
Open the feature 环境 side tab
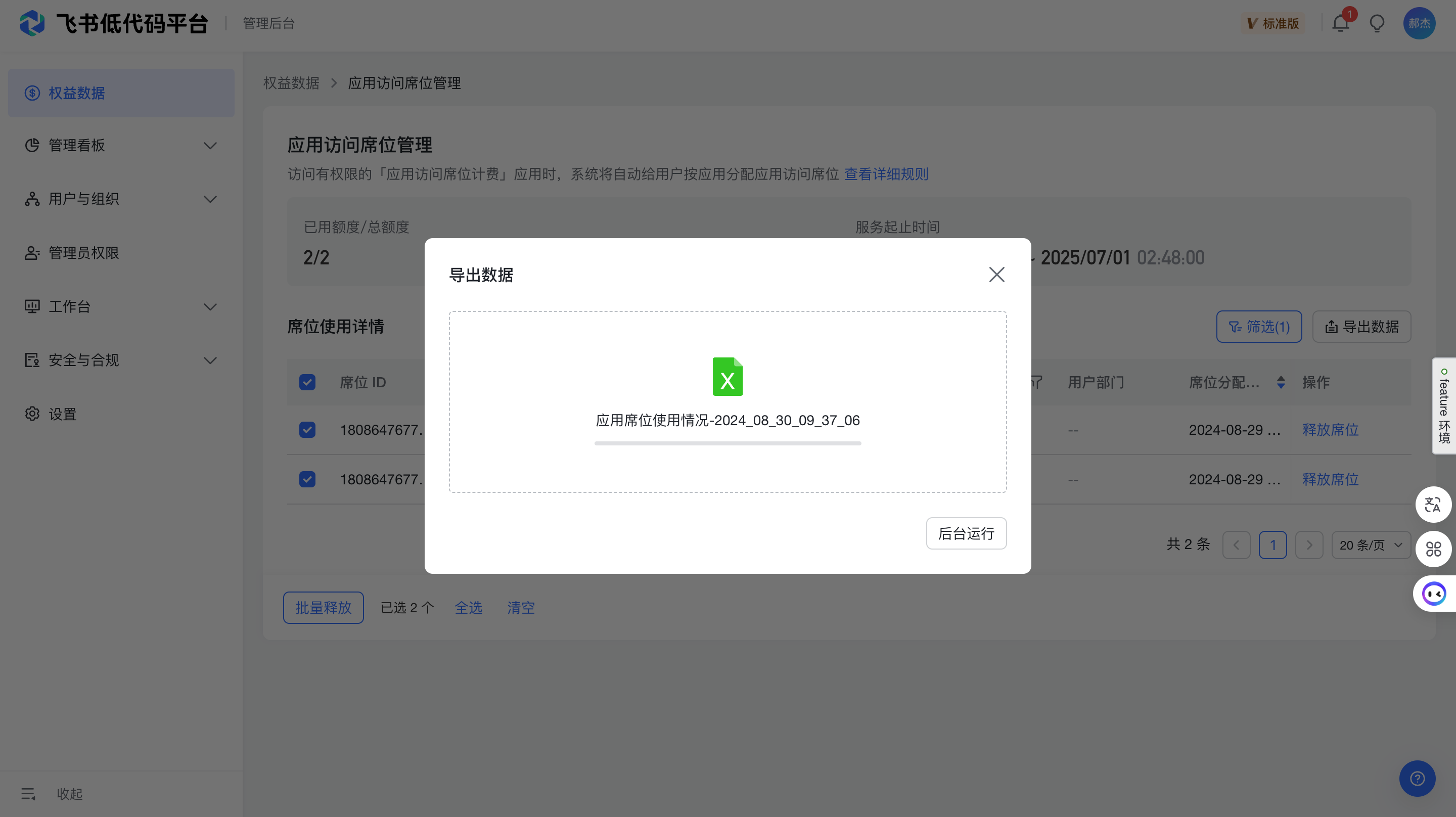pyautogui.click(x=1444, y=405)
